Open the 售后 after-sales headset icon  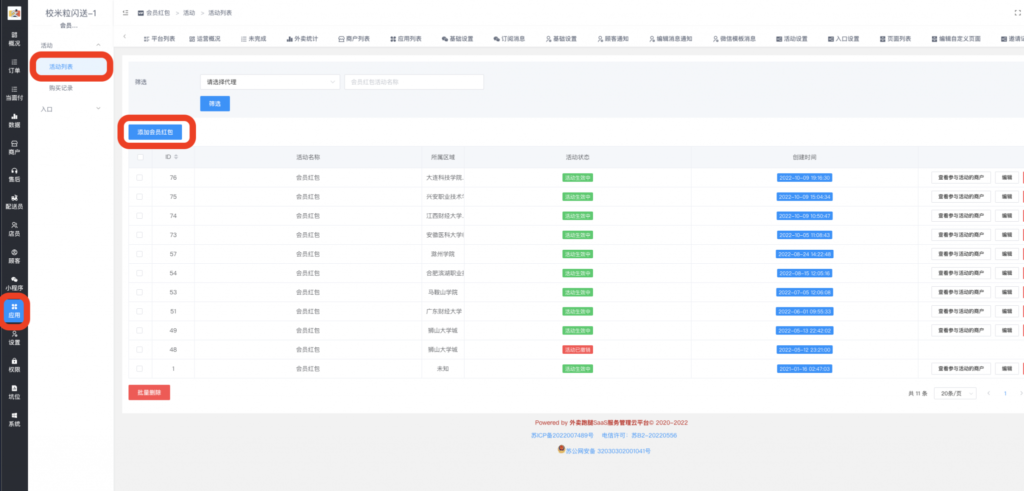click(x=14, y=174)
